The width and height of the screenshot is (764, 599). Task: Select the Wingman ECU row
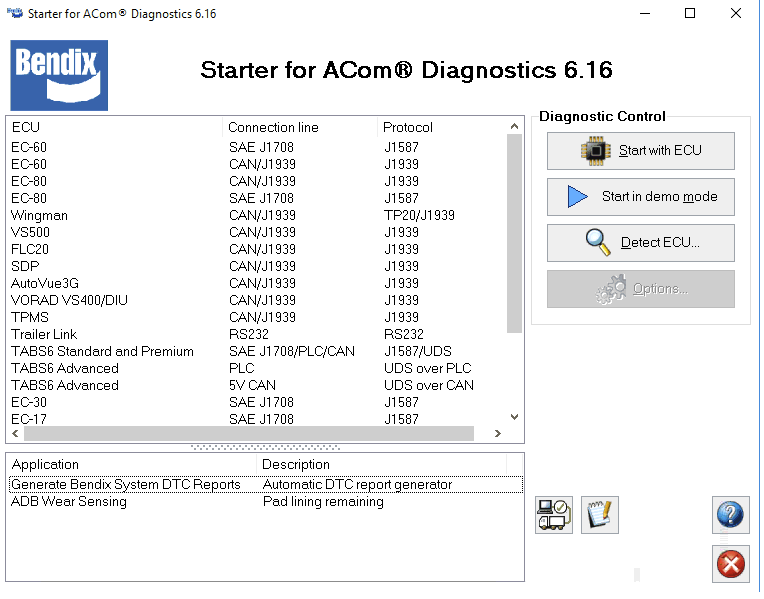pyautogui.click(x=257, y=215)
